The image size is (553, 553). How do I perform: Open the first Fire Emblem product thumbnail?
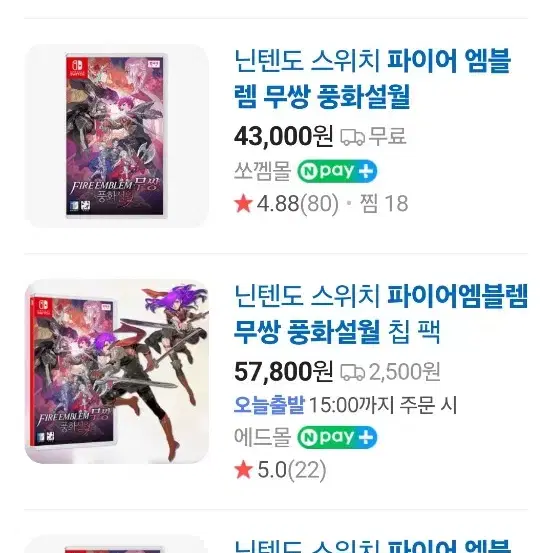pyautogui.click(x=116, y=136)
